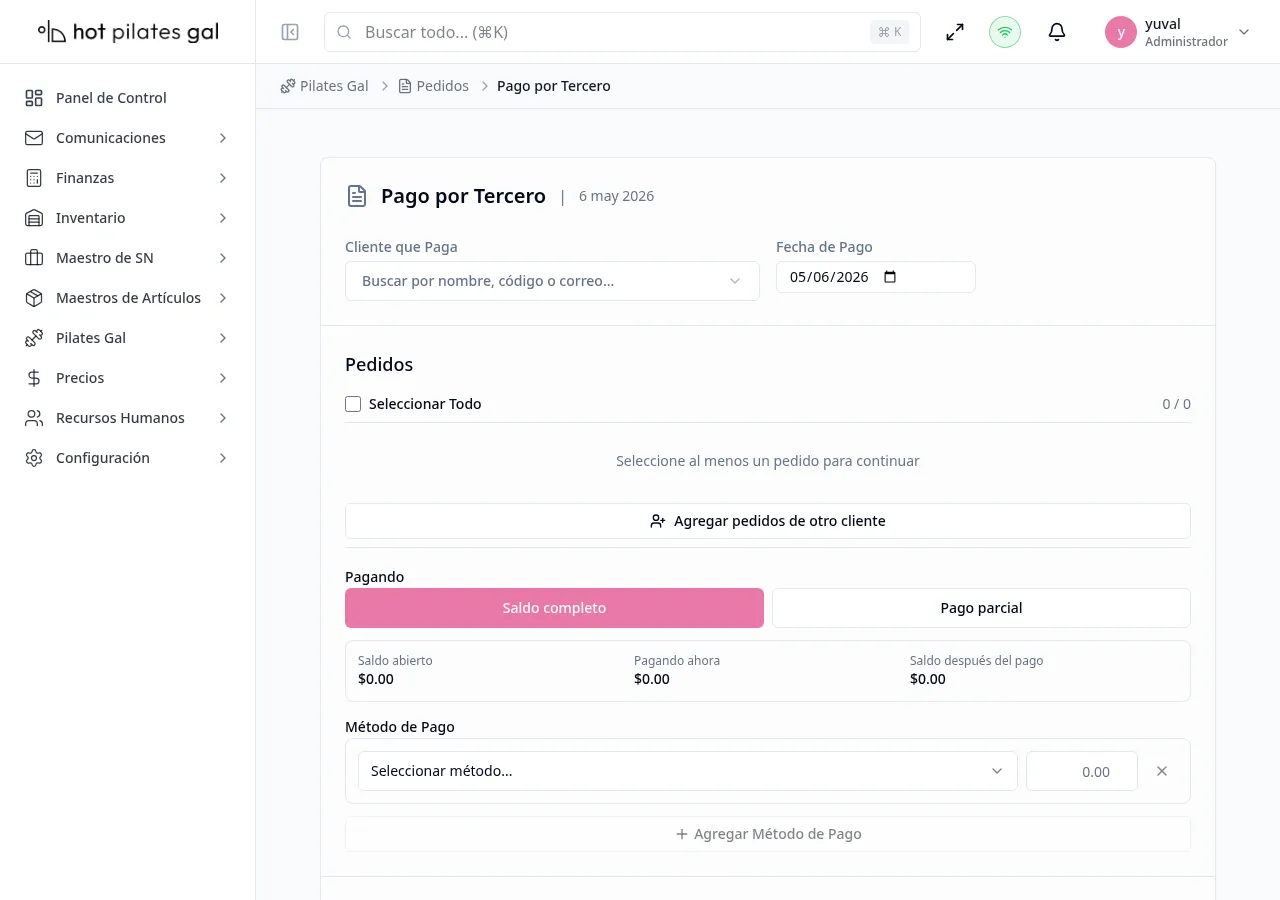The width and height of the screenshot is (1280, 900).
Task: Click the 'Pagando ahora' $0.00 amount
Action: tap(652, 679)
